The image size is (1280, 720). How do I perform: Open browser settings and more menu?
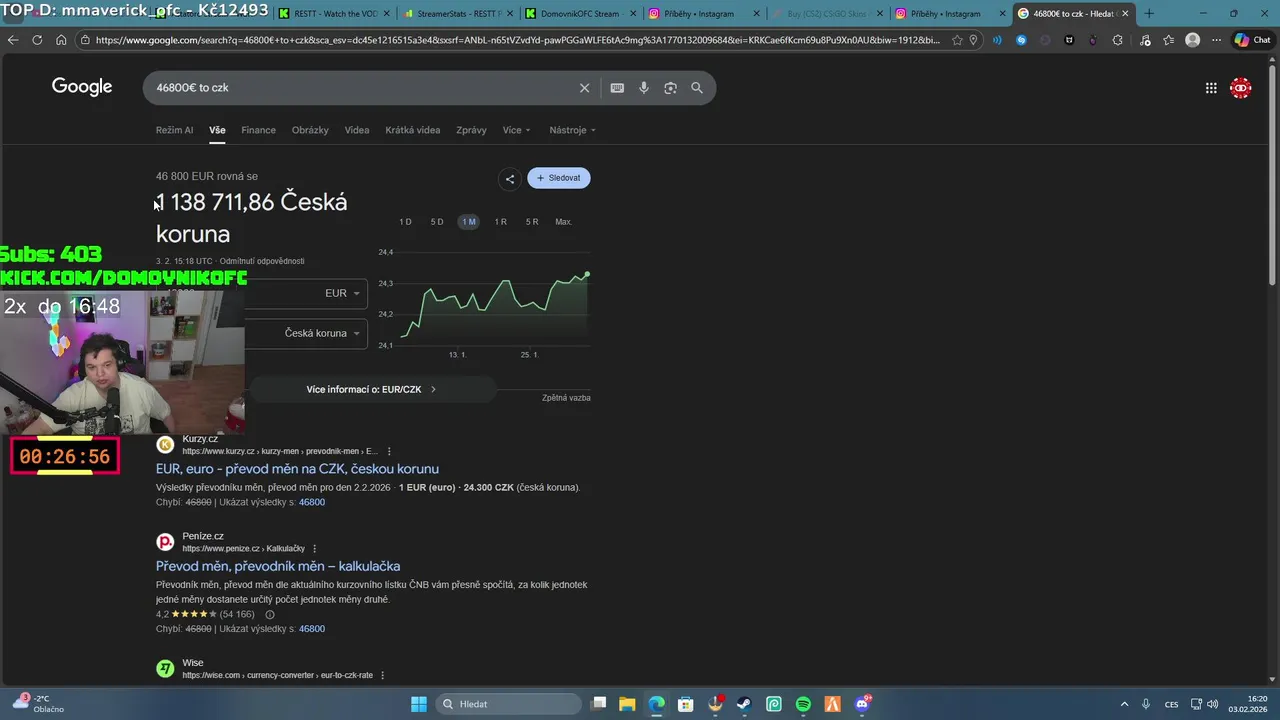point(1216,40)
